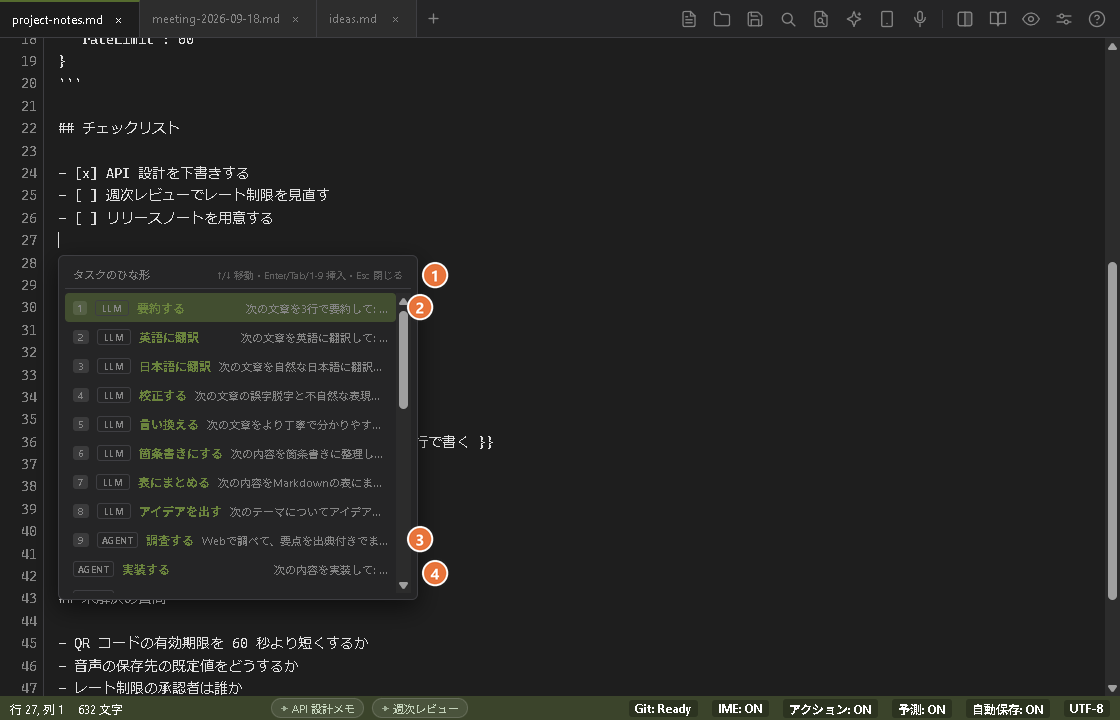Click the QR コードの有効期限 question line
Image resolution: width=1120 pixels, height=720 pixels.
pos(214,643)
